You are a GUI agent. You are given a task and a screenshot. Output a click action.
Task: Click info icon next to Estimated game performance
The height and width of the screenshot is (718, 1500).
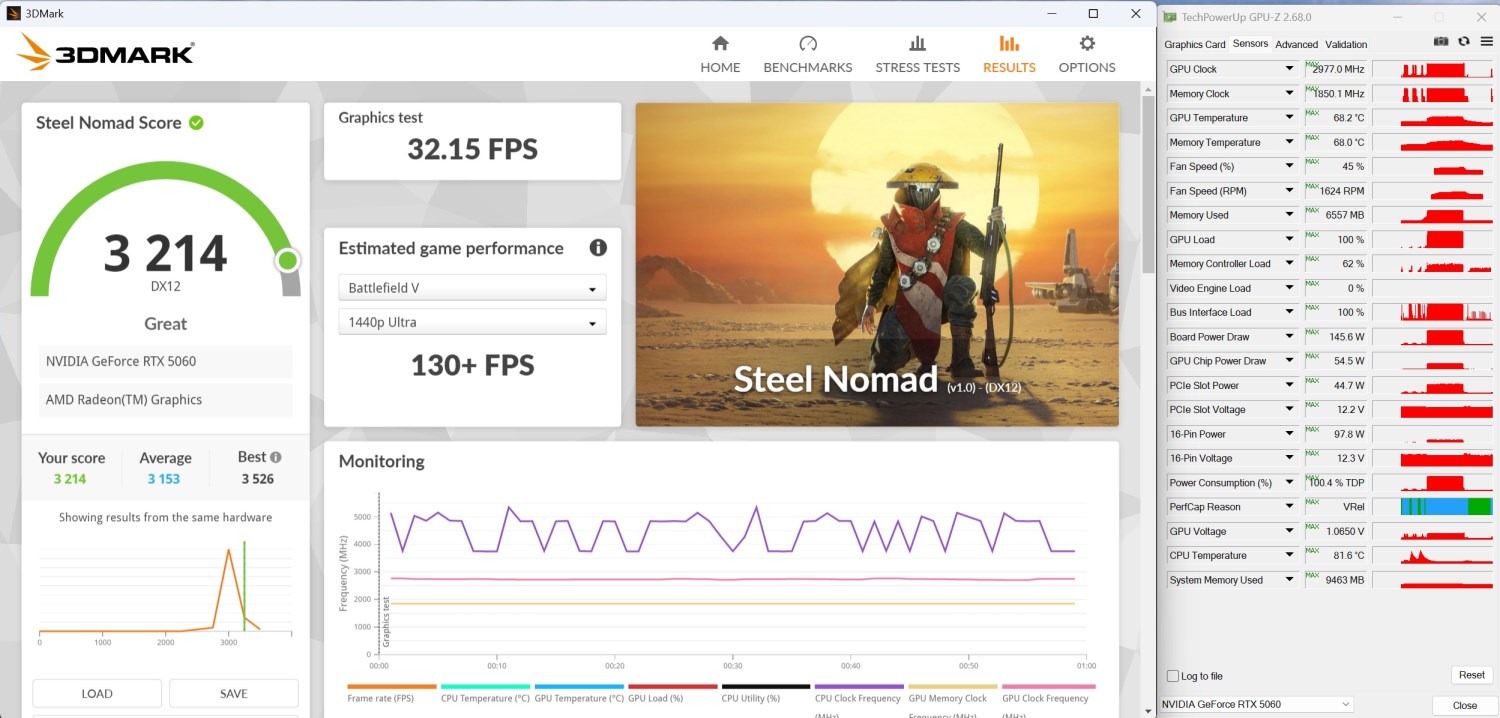598,248
